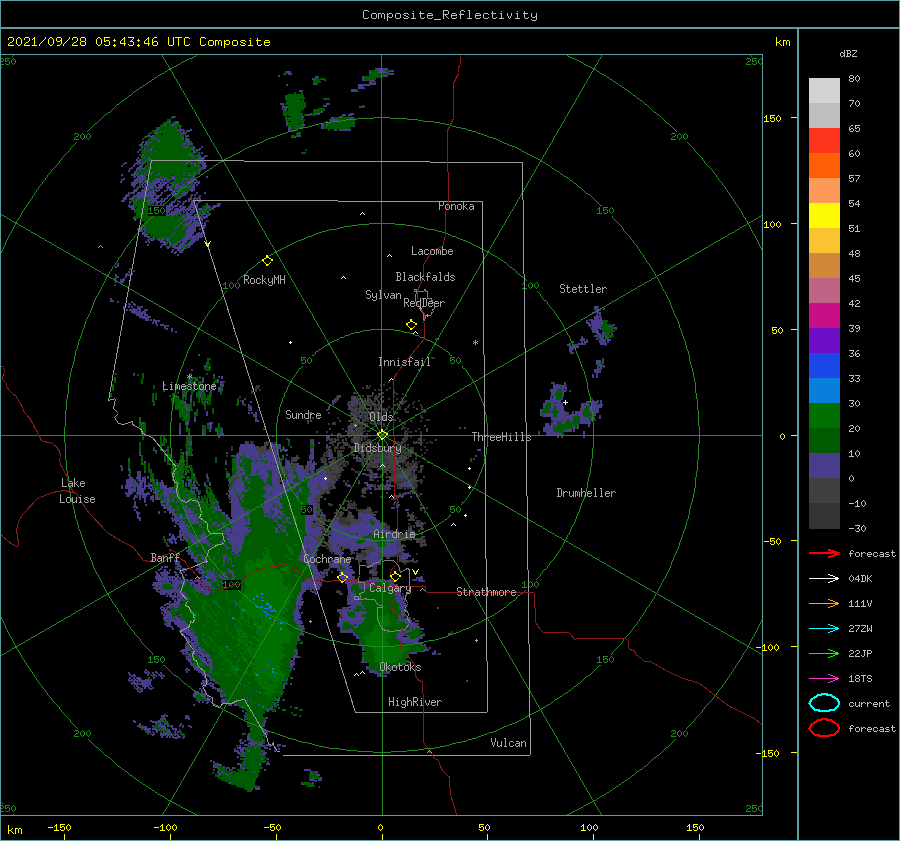This screenshot has height=841, width=900.
Task: Select the orange 57-60 dBZ swatch
Action: point(824,166)
